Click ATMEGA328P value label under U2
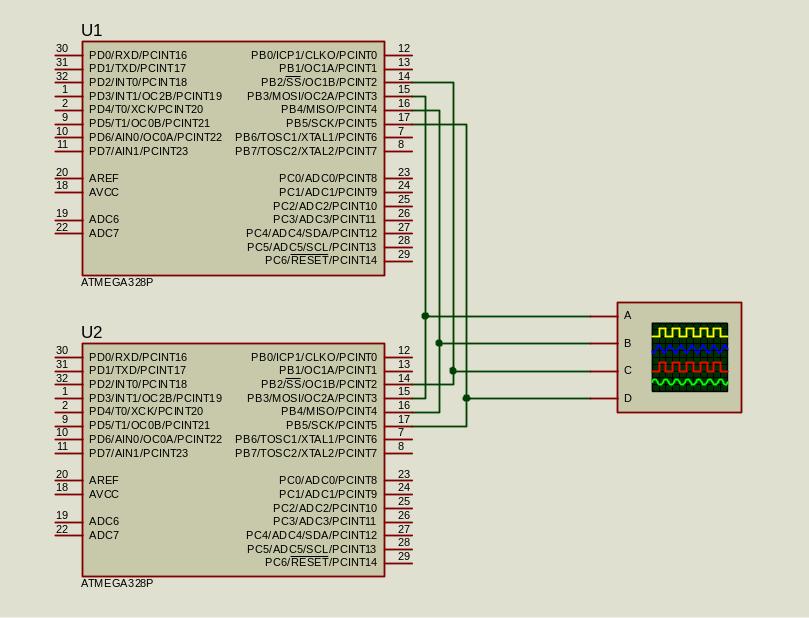This screenshot has width=809, height=618. coord(117,583)
